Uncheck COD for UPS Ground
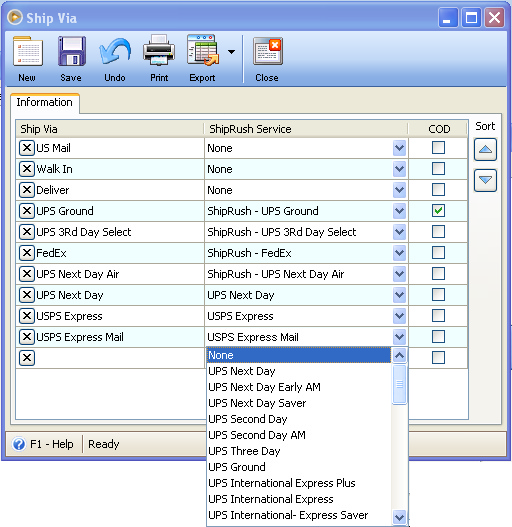512x527 pixels. click(x=438, y=210)
